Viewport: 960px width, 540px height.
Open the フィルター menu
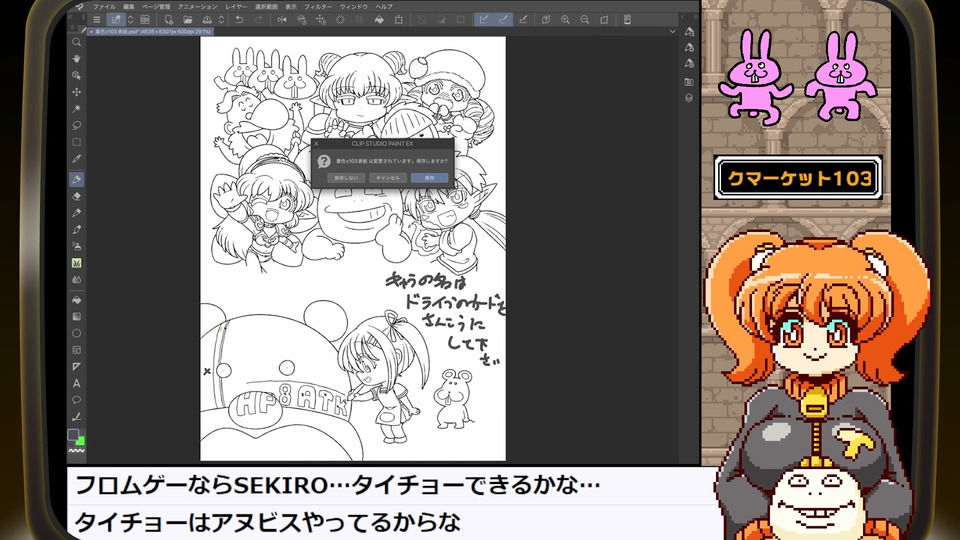(x=318, y=6)
